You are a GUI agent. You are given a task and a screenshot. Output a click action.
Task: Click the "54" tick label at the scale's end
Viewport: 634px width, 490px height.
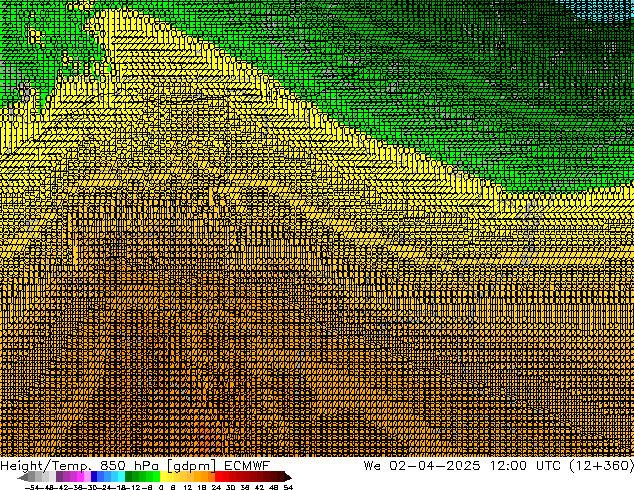[x=288, y=487]
